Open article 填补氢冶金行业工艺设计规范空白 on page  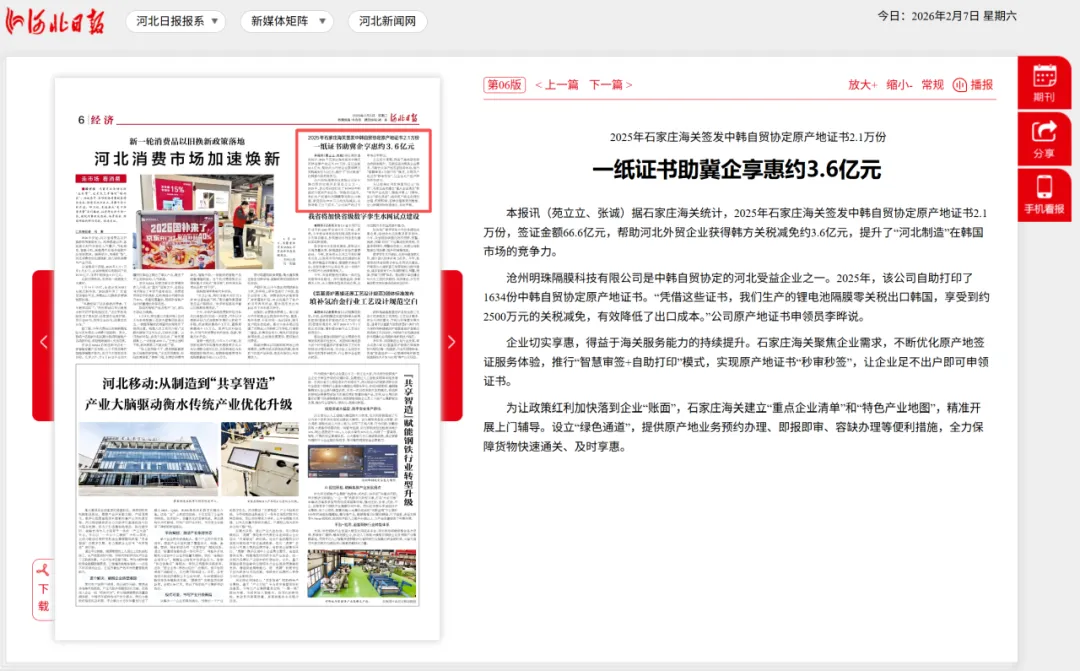click(x=363, y=302)
